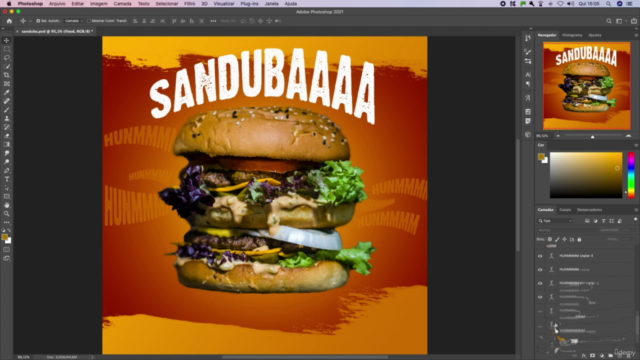The height and width of the screenshot is (360, 640).
Task: Click the new group folder icon
Action: click(611, 356)
